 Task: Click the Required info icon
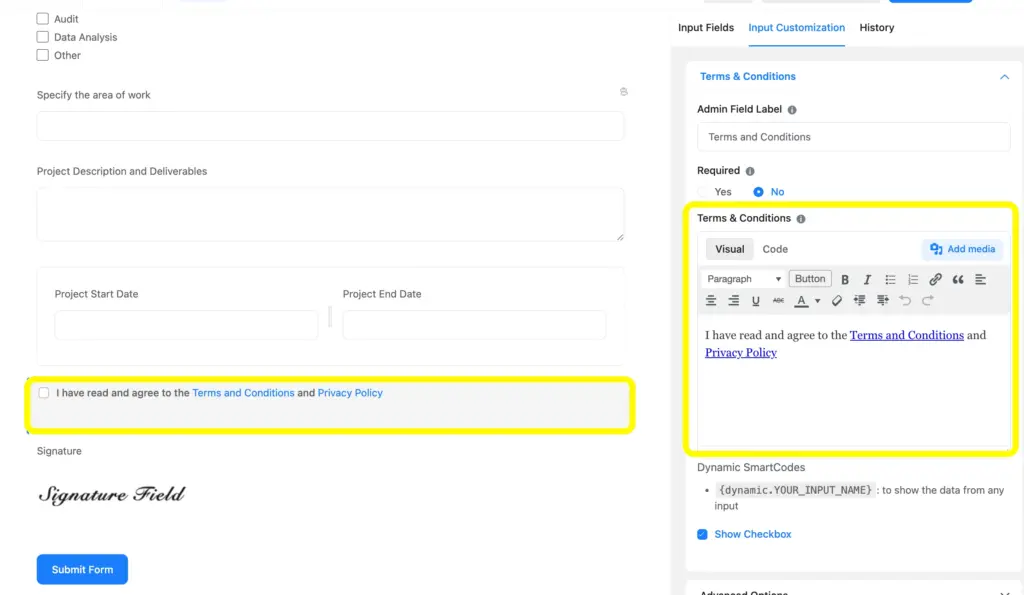(x=750, y=171)
